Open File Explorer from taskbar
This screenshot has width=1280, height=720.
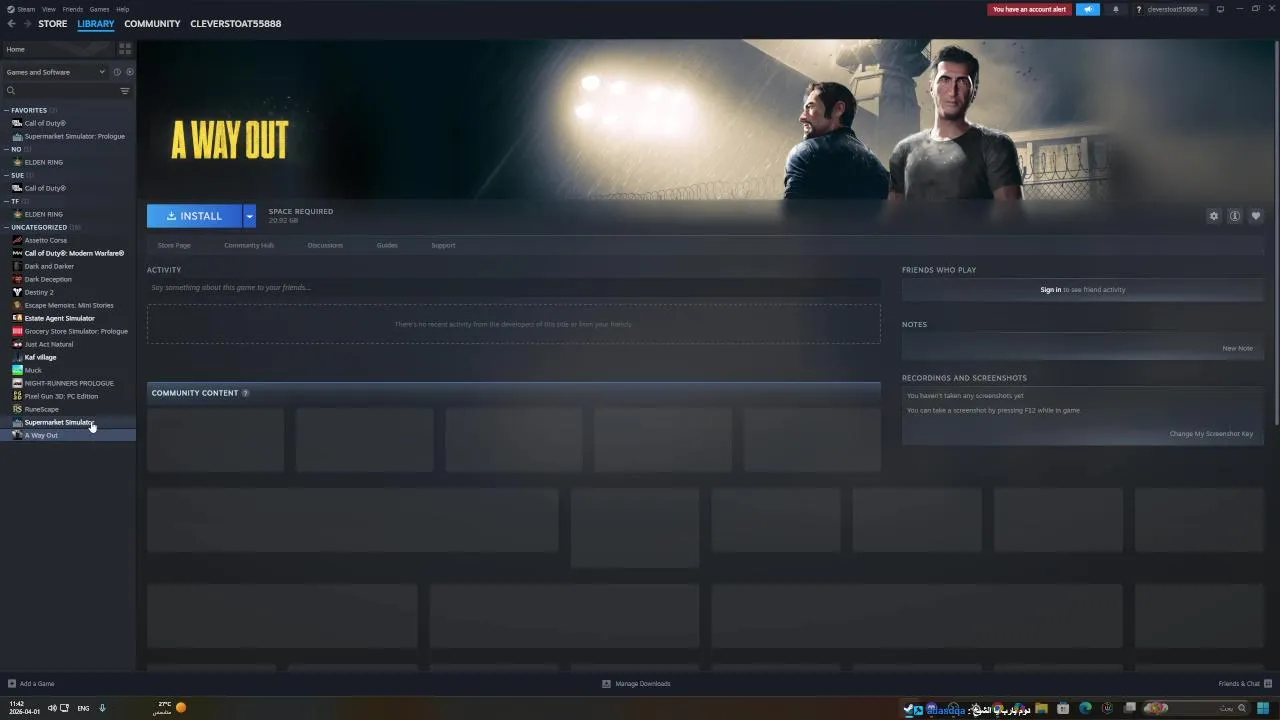point(1041,708)
